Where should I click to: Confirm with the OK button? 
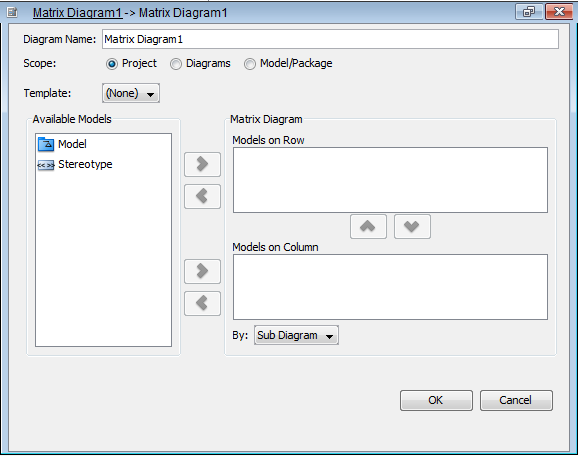click(436, 400)
